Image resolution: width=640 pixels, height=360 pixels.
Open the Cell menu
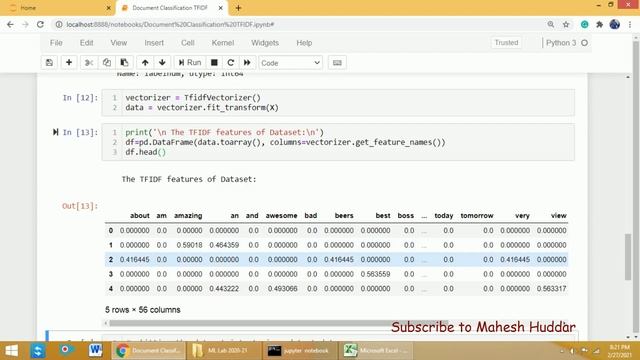[x=188, y=43]
